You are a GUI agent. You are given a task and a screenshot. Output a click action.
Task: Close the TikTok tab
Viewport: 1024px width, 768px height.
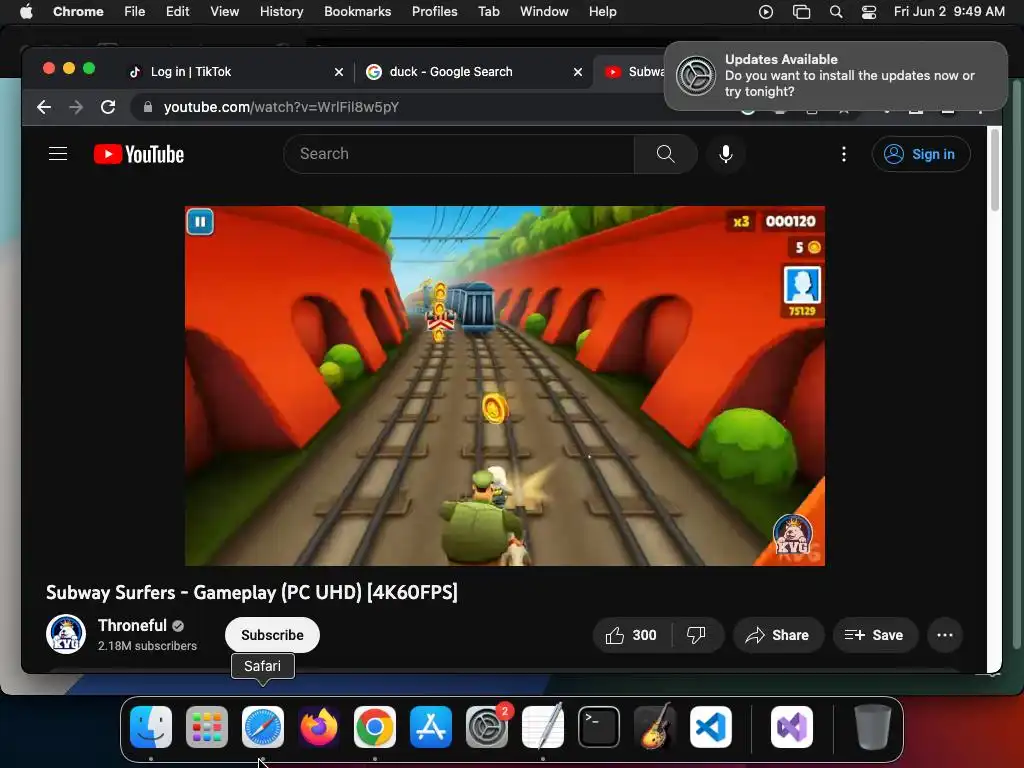pos(339,72)
